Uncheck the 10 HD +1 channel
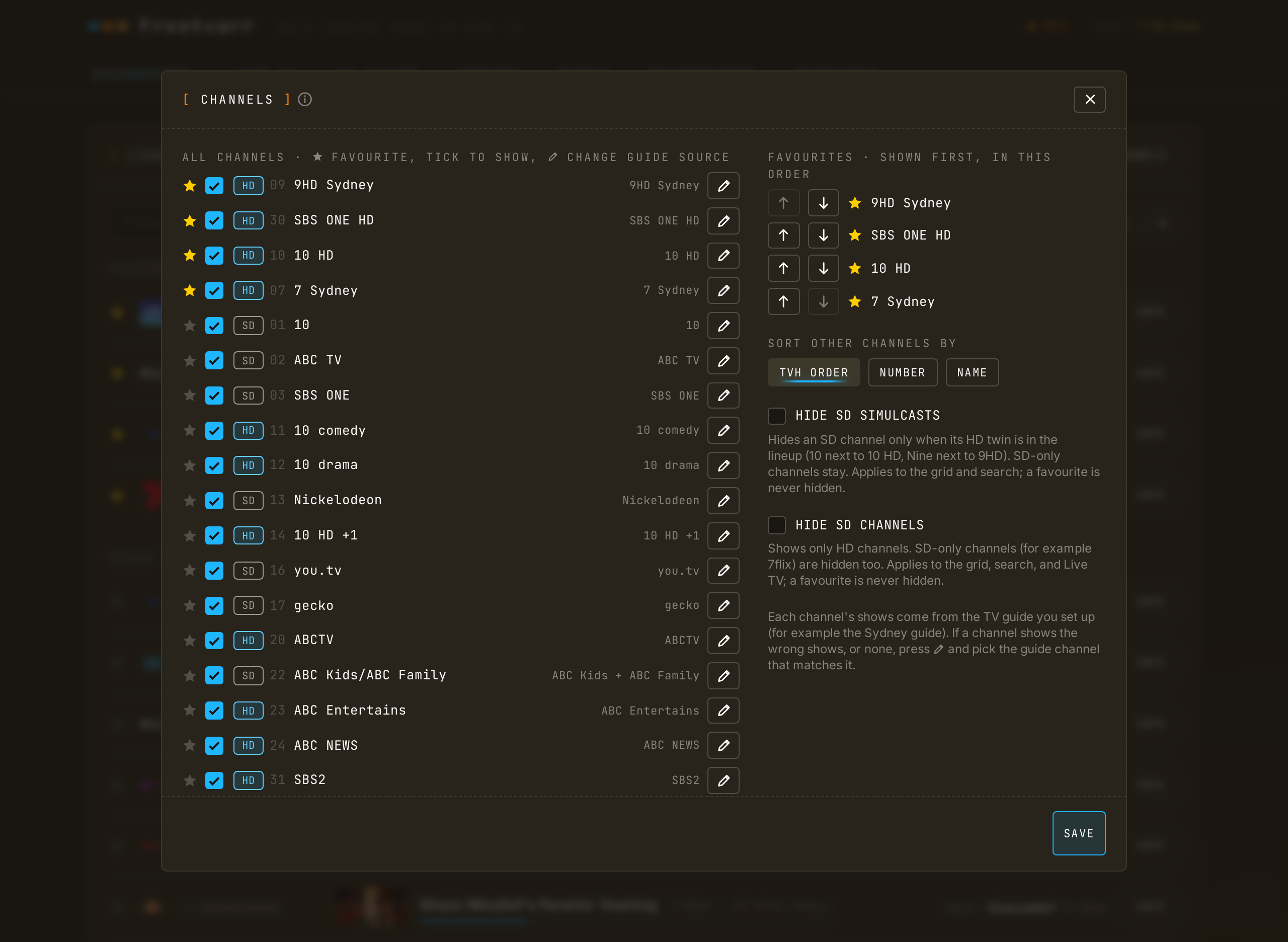The image size is (1288, 942). pos(214,536)
